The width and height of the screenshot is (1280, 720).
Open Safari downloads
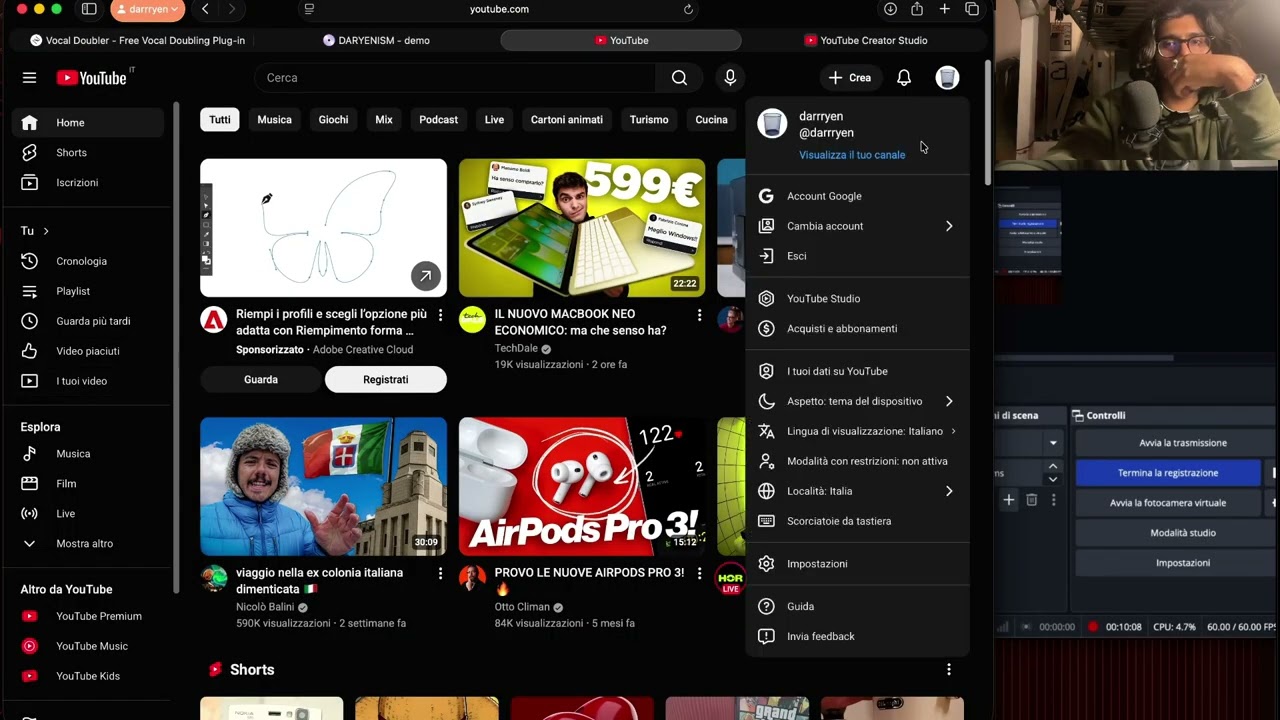[x=890, y=9]
